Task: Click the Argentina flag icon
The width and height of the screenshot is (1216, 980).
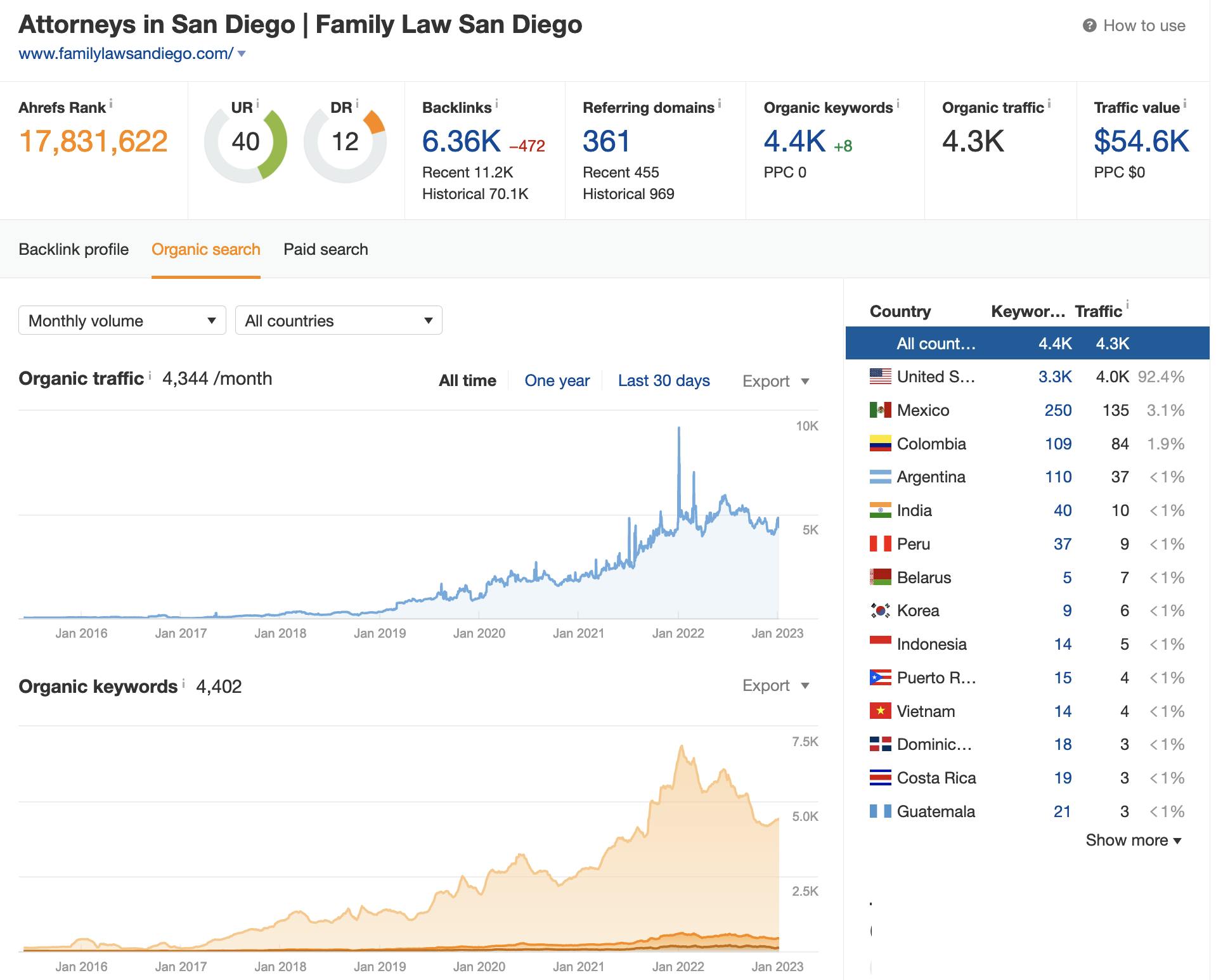Action: click(x=880, y=477)
